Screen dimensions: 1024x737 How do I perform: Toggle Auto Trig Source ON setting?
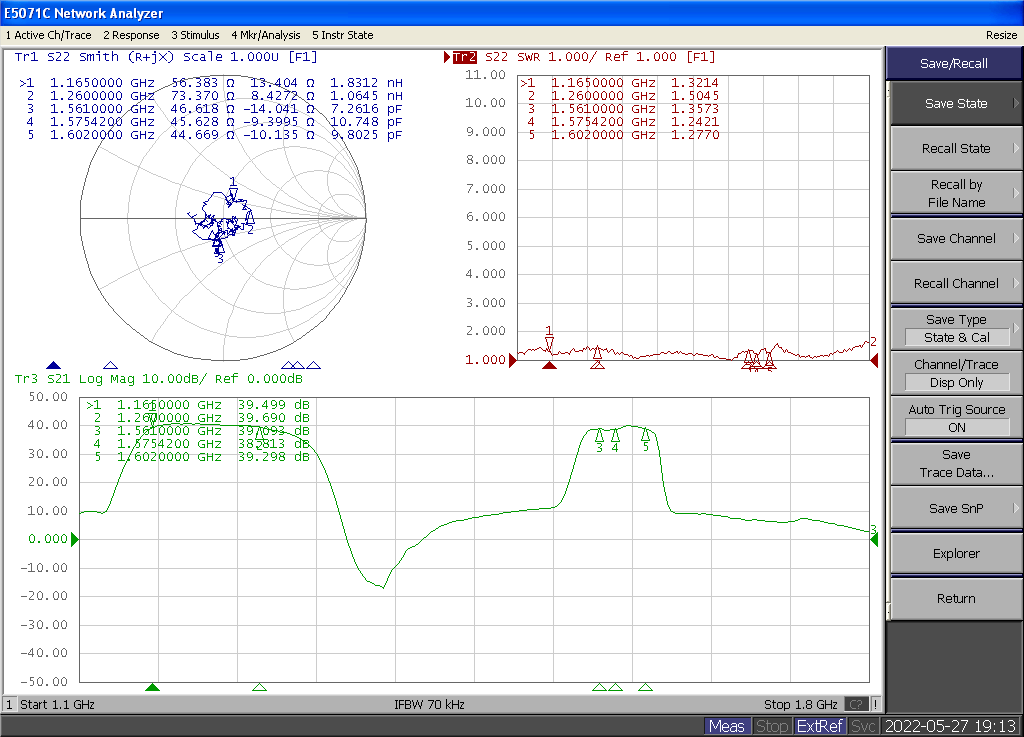point(957,418)
